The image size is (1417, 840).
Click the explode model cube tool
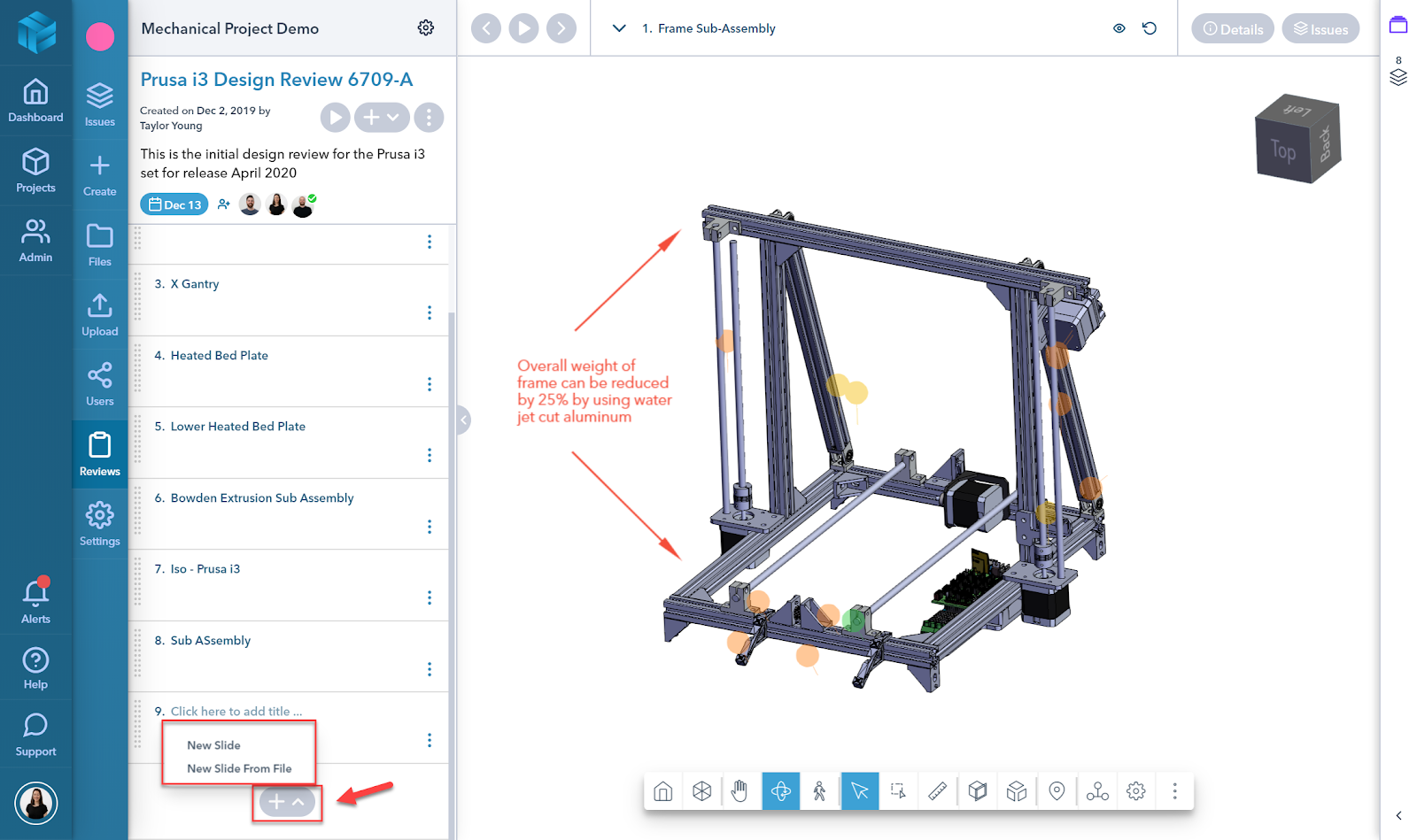click(1017, 791)
